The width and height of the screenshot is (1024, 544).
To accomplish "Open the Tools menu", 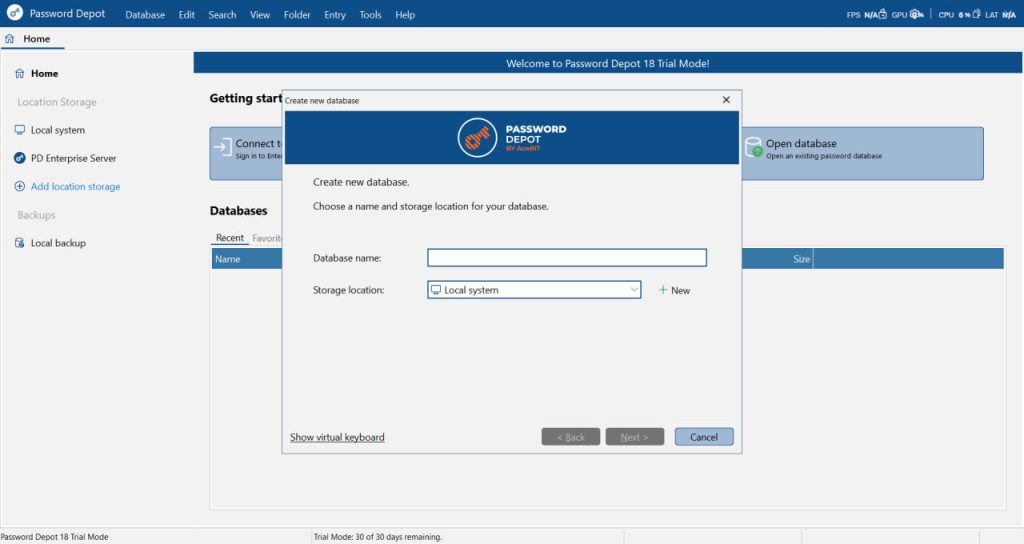I will tap(370, 14).
